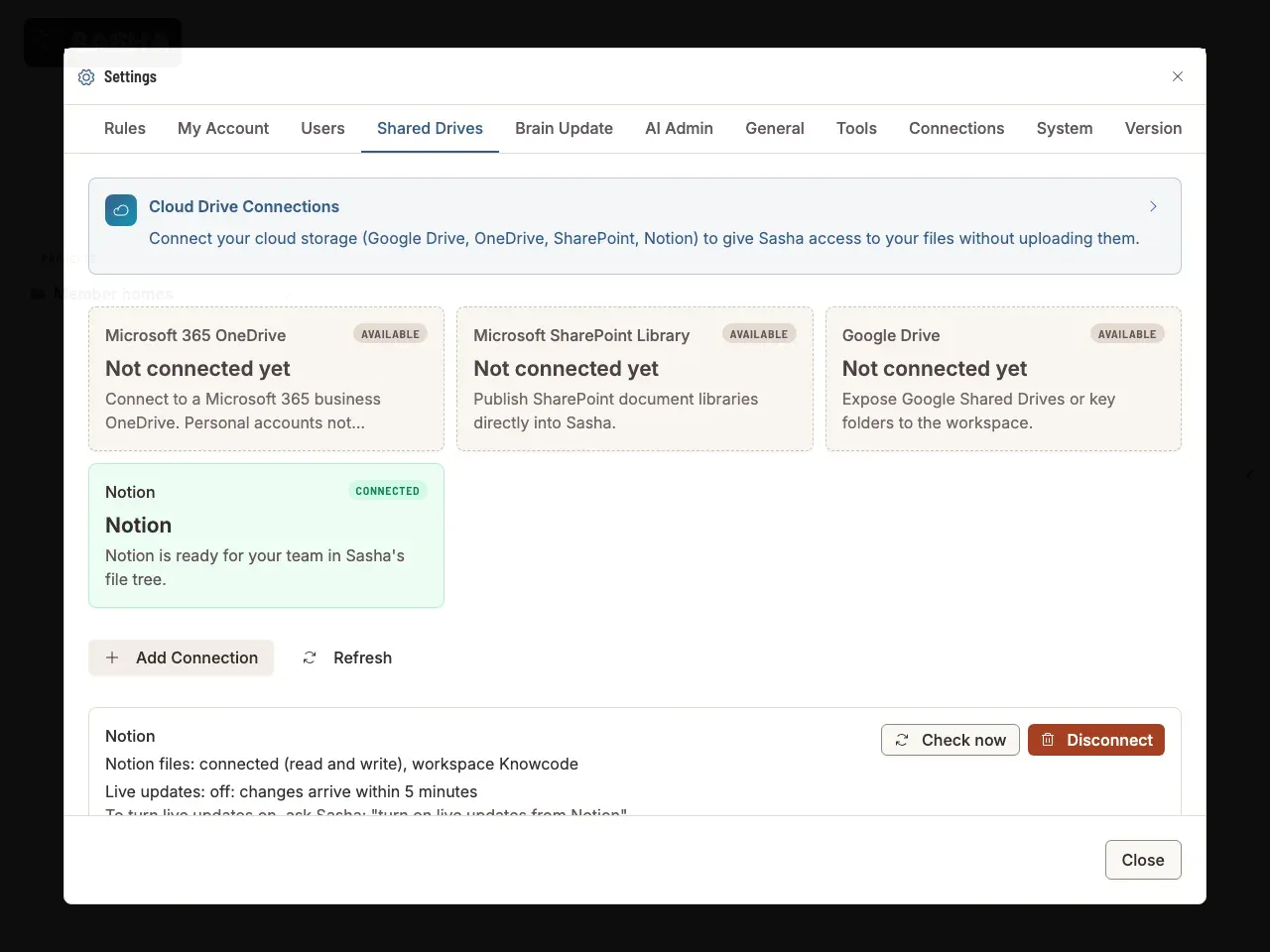Select the Microsoft SharePoint Library card
The width and height of the screenshot is (1270, 952).
tap(635, 379)
